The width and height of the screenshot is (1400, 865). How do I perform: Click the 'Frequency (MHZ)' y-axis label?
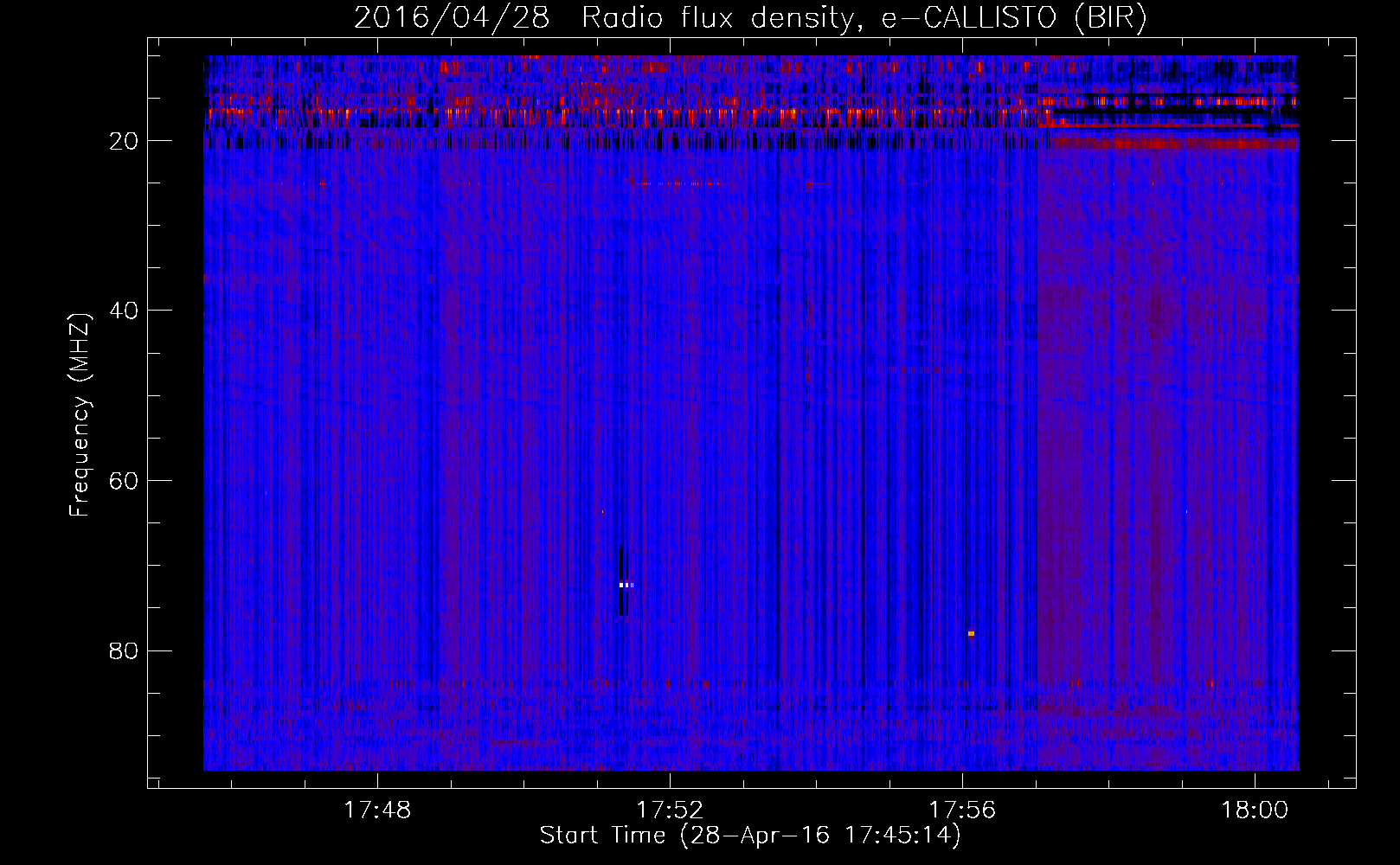tap(80, 414)
